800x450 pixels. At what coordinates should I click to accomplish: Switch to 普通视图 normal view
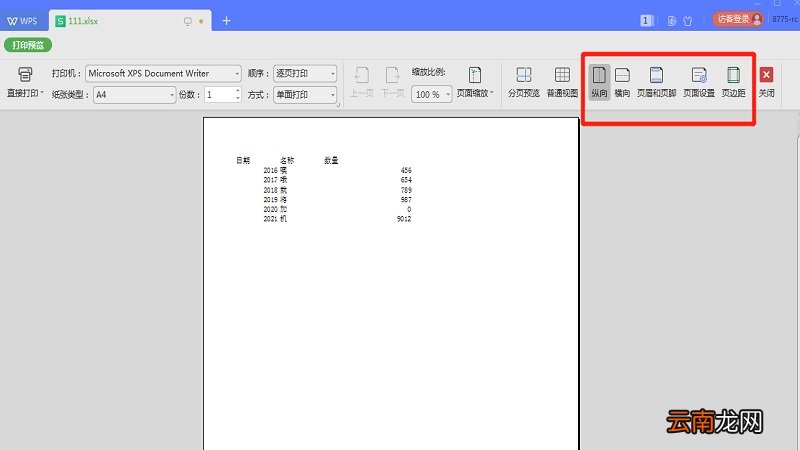562,82
